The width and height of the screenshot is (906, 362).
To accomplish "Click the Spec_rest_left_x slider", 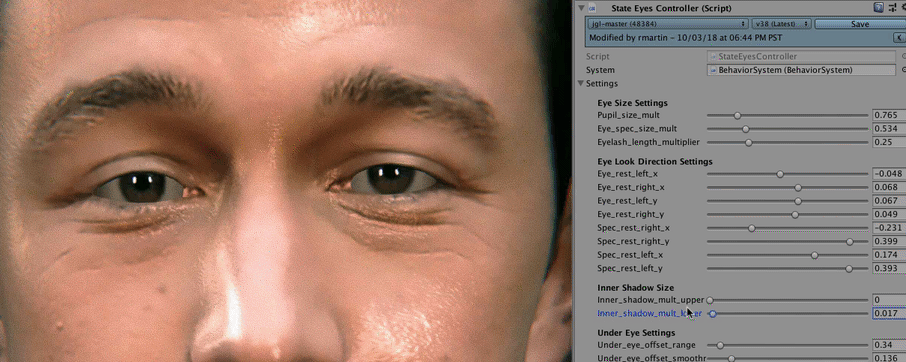I will pos(788,255).
